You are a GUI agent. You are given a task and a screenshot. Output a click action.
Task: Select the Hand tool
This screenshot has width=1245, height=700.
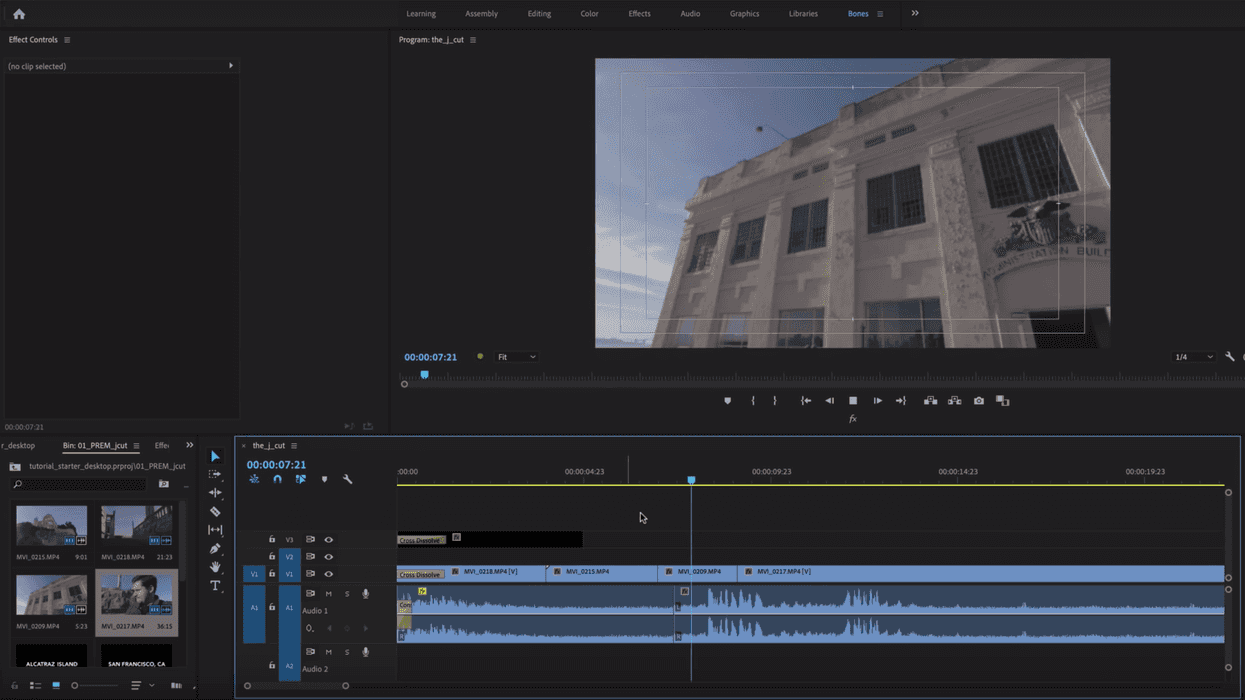pyautogui.click(x=215, y=567)
